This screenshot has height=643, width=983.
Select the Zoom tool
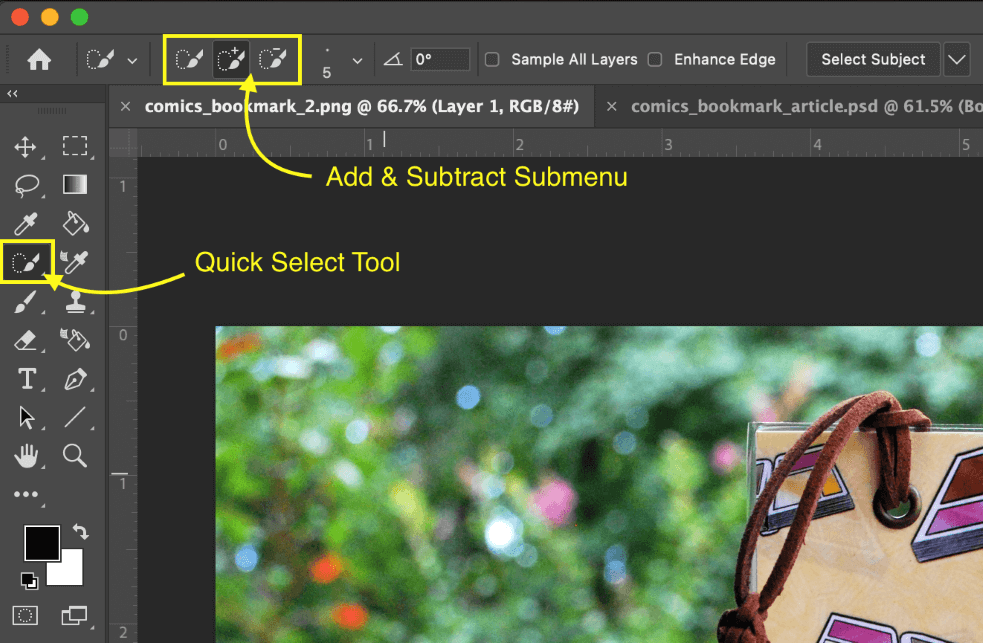click(x=75, y=456)
